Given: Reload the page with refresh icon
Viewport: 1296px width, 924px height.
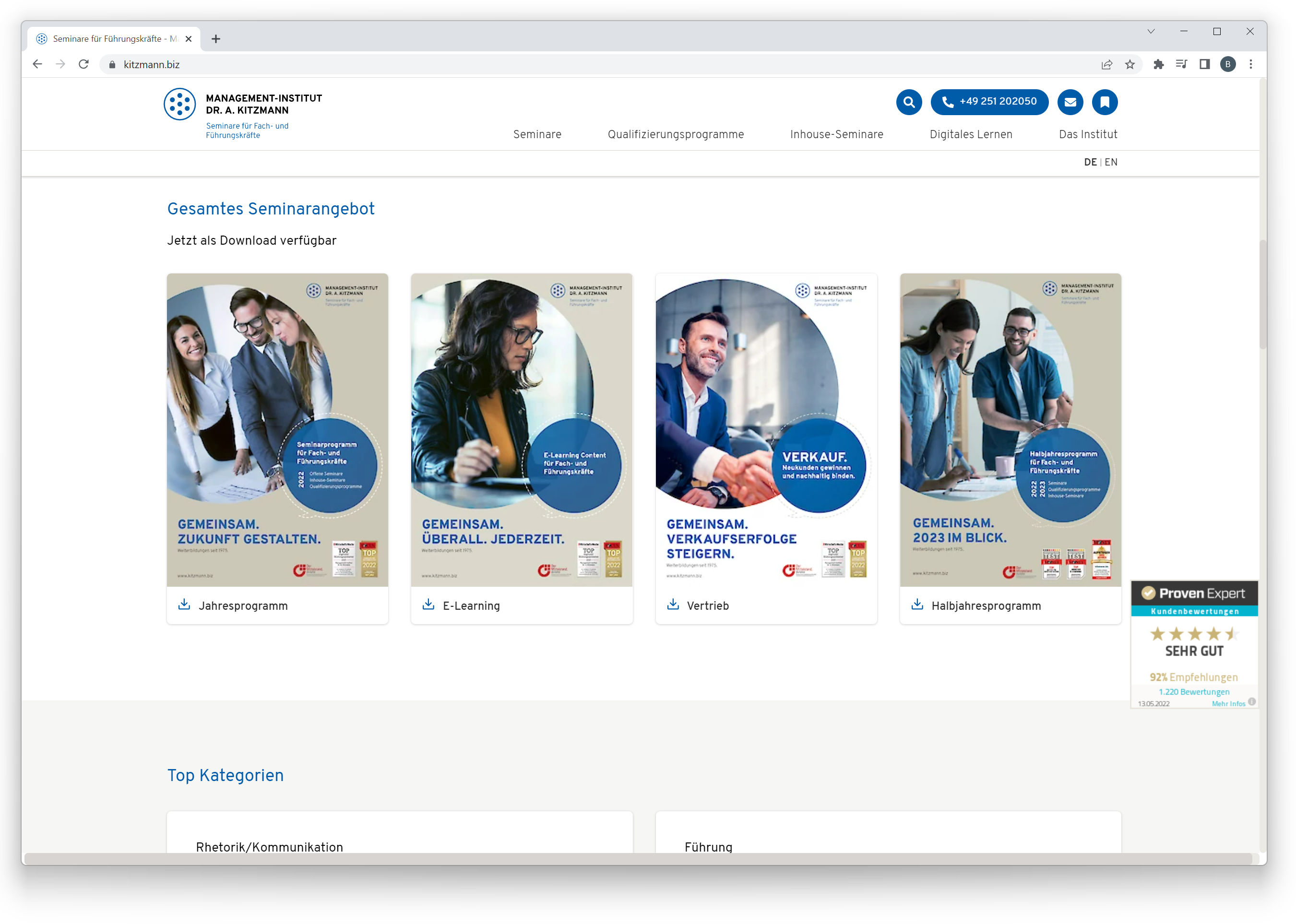Looking at the screenshot, I should [83, 64].
